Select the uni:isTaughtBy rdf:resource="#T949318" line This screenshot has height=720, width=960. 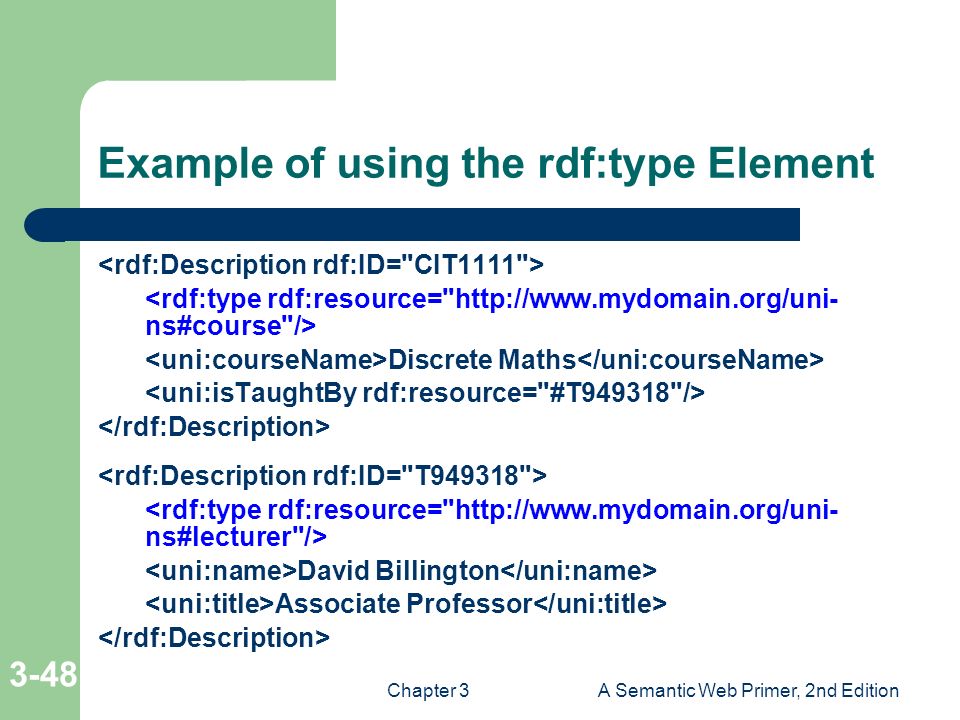pyautogui.click(x=425, y=392)
